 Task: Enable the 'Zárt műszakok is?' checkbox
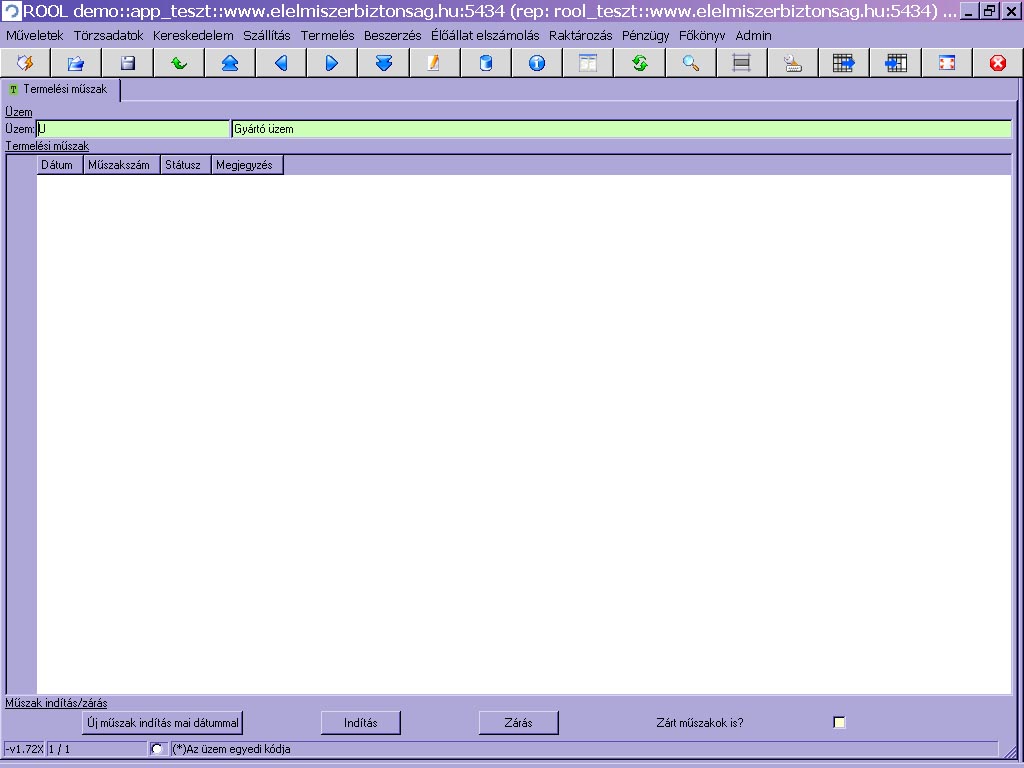[x=839, y=722]
